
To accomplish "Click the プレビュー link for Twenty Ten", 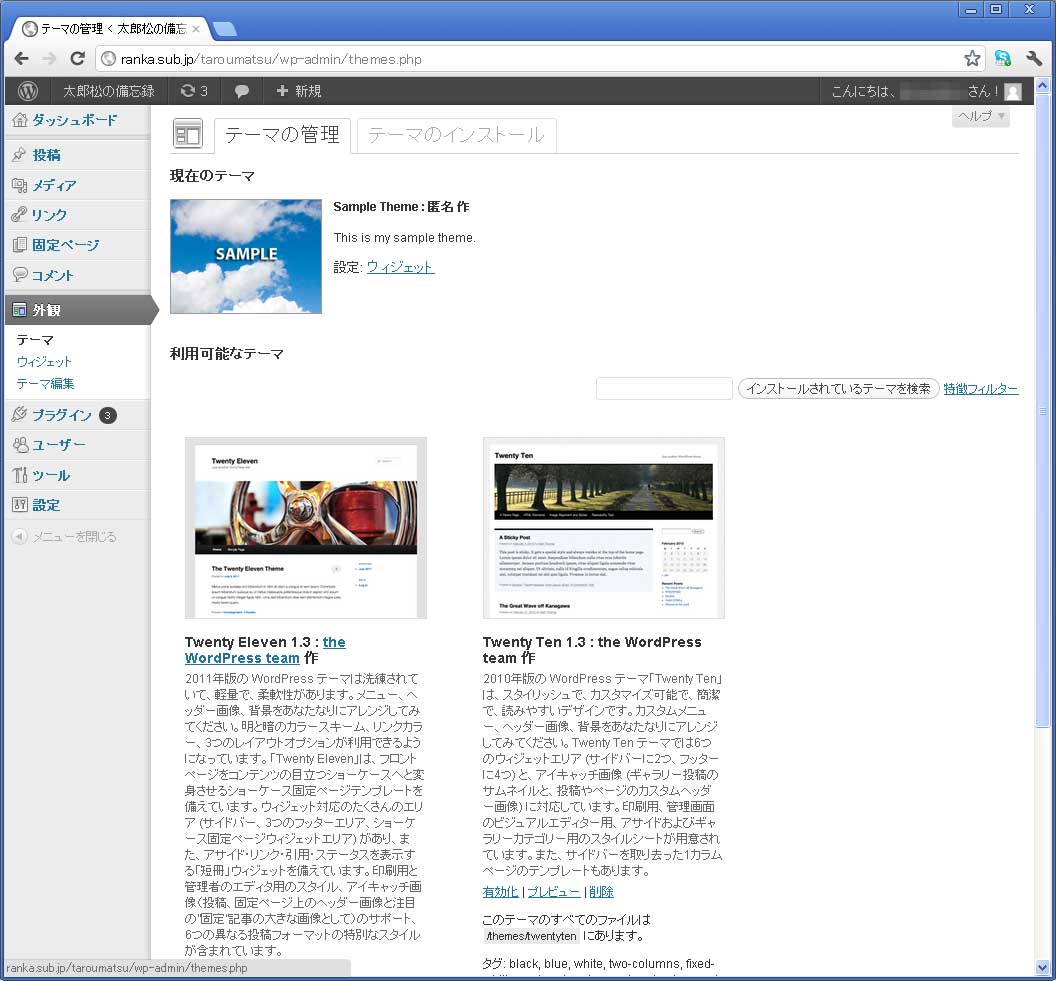I will [554, 891].
